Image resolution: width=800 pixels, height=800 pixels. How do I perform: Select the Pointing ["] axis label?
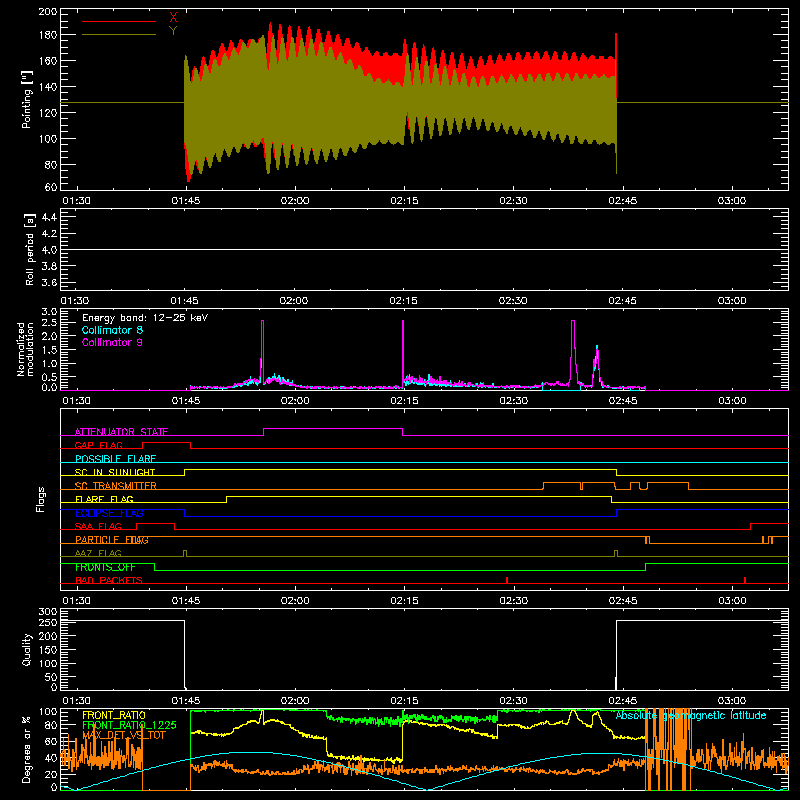(x=27, y=99)
